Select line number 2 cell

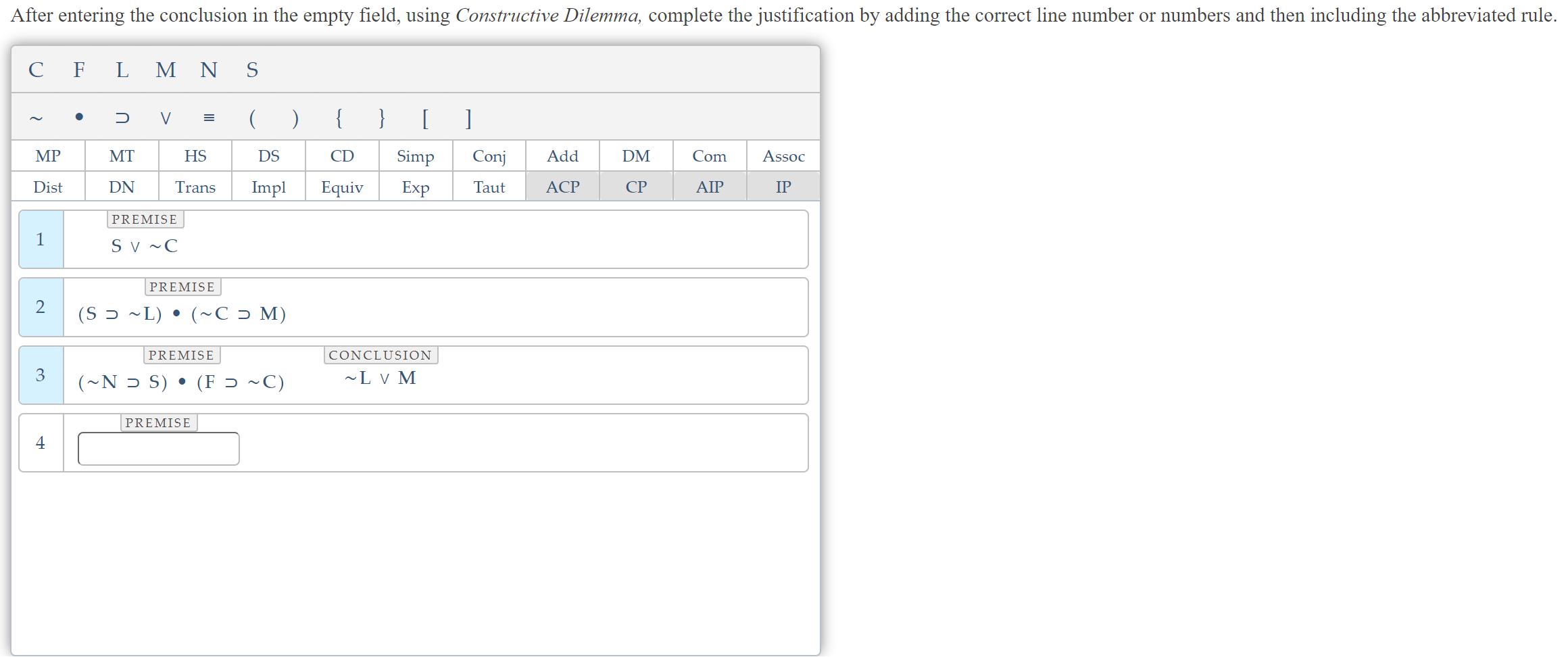click(41, 307)
